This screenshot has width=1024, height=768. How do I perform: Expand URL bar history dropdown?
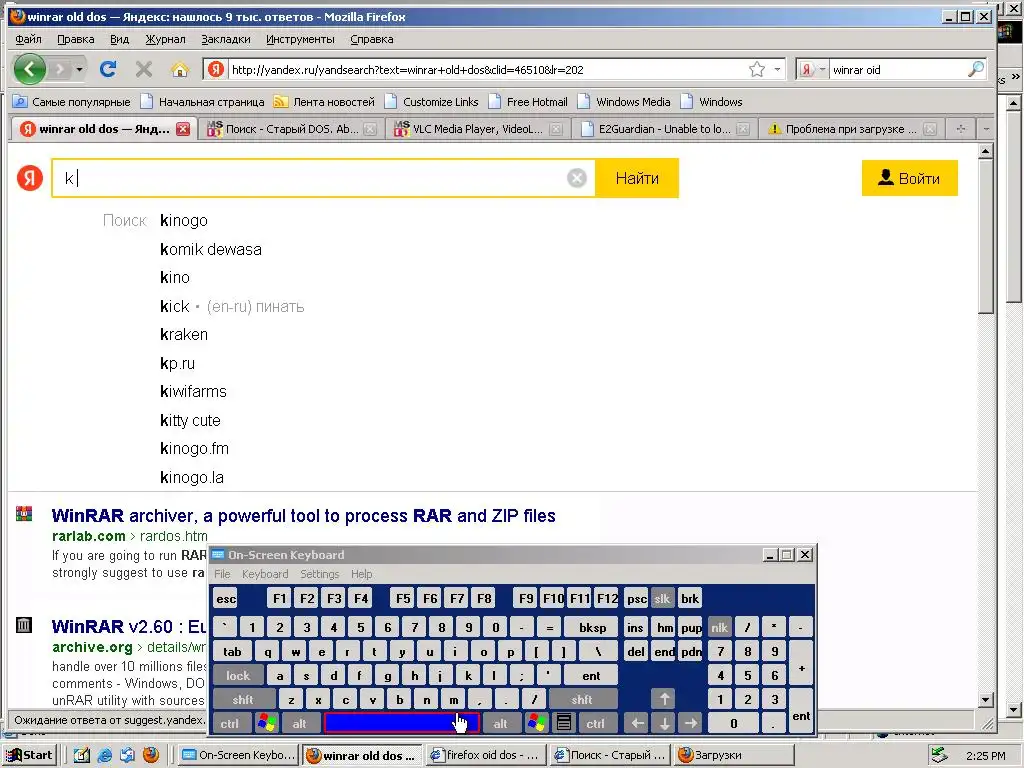(x=777, y=69)
